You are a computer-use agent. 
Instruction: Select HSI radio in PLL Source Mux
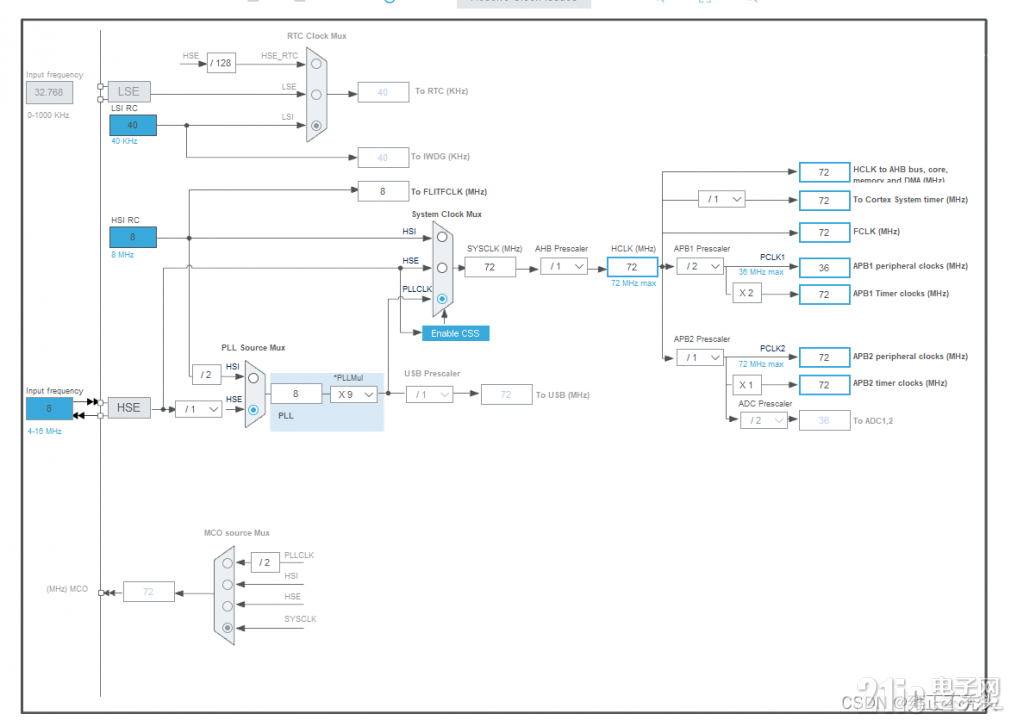(x=253, y=378)
